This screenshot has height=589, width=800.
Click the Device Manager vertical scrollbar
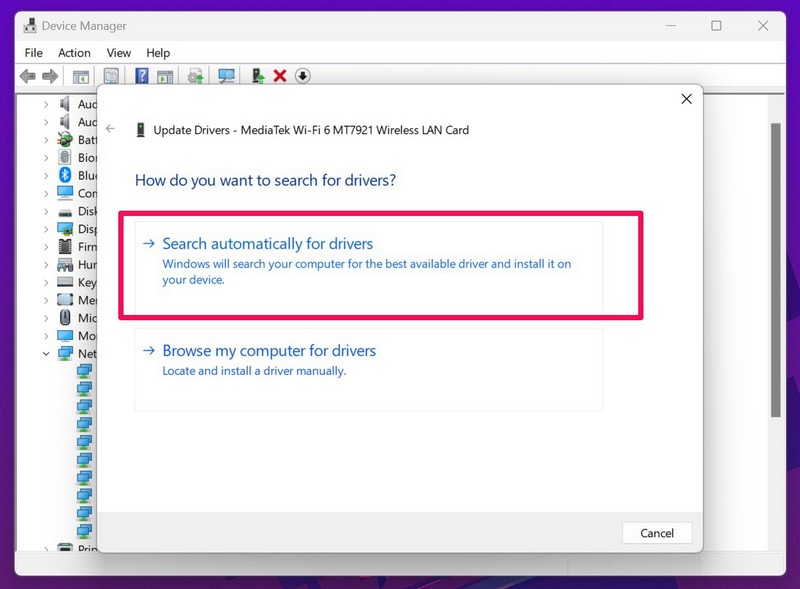pyautogui.click(x=776, y=270)
